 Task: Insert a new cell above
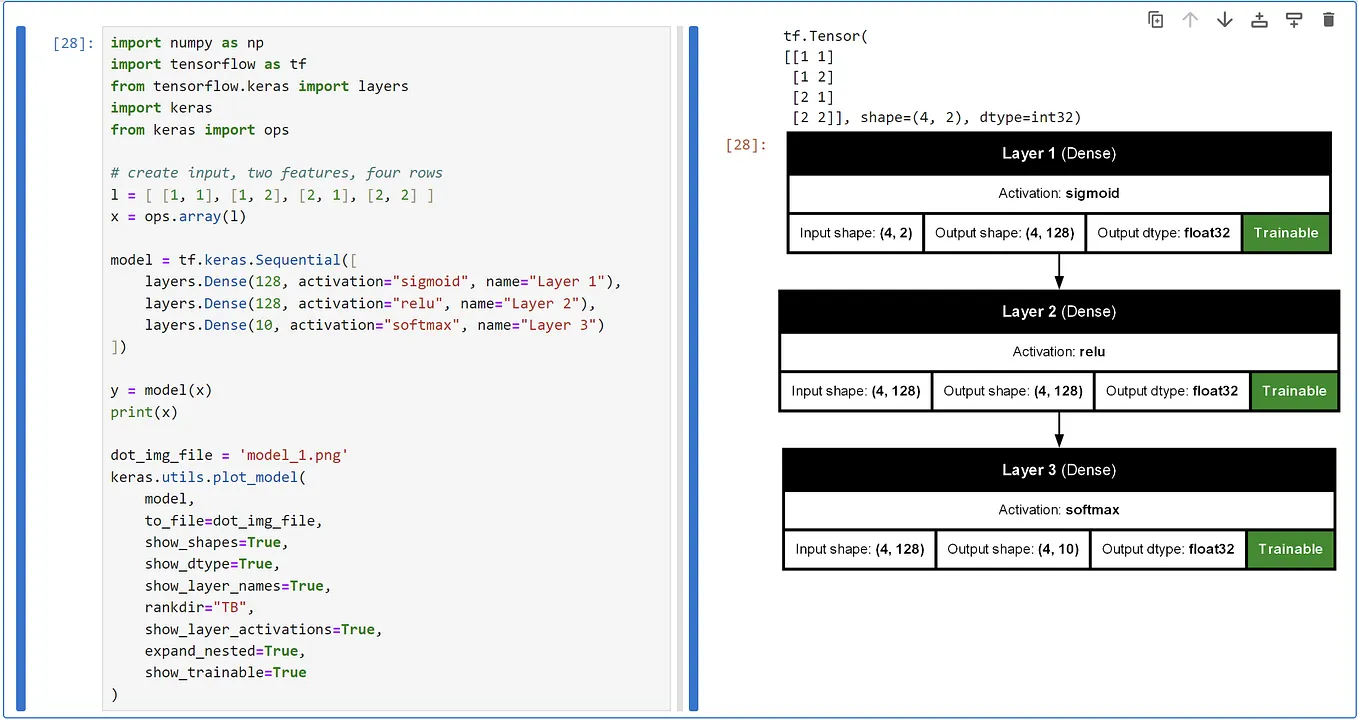1259,19
